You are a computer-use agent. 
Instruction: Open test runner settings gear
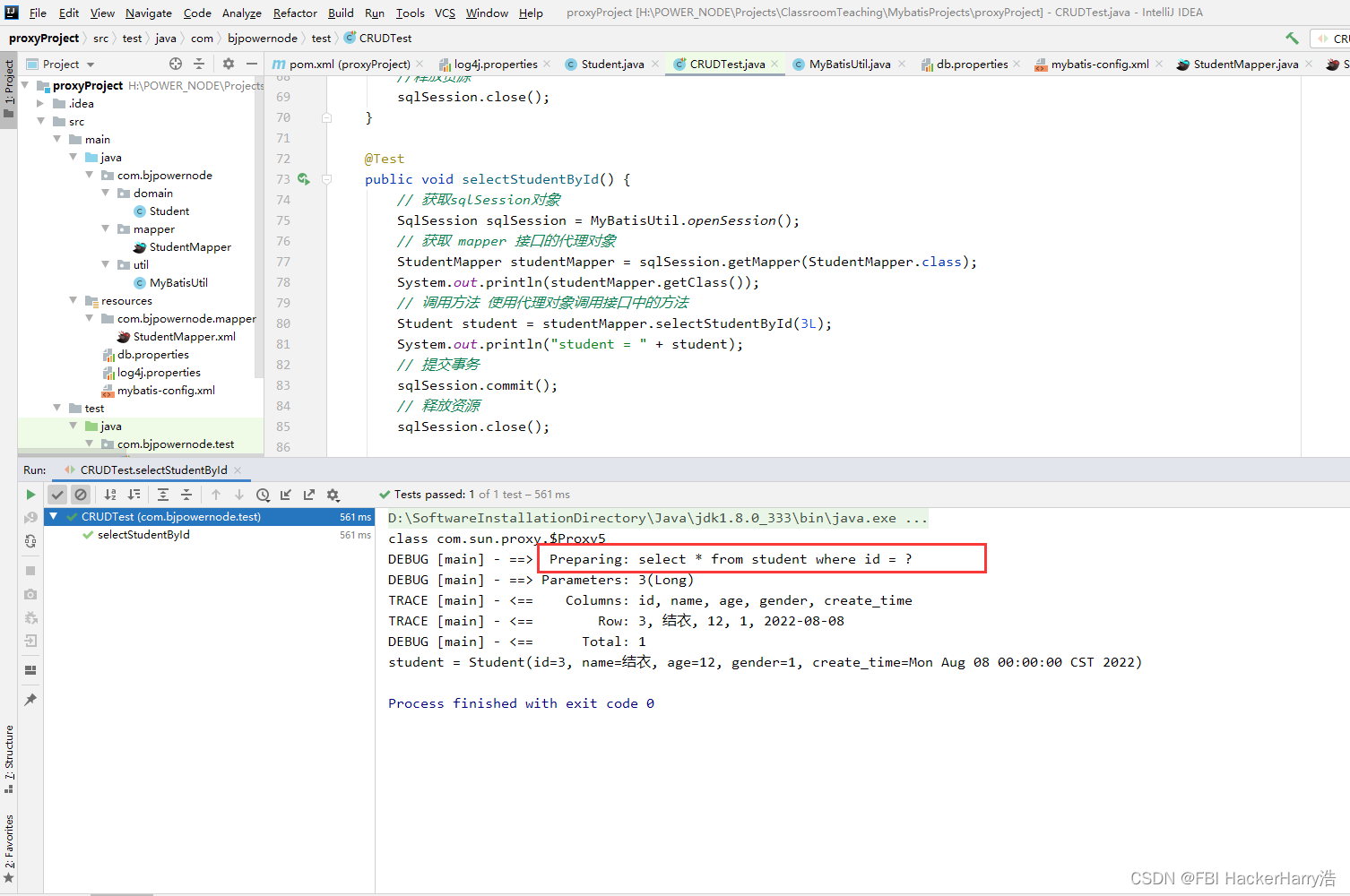click(333, 495)
